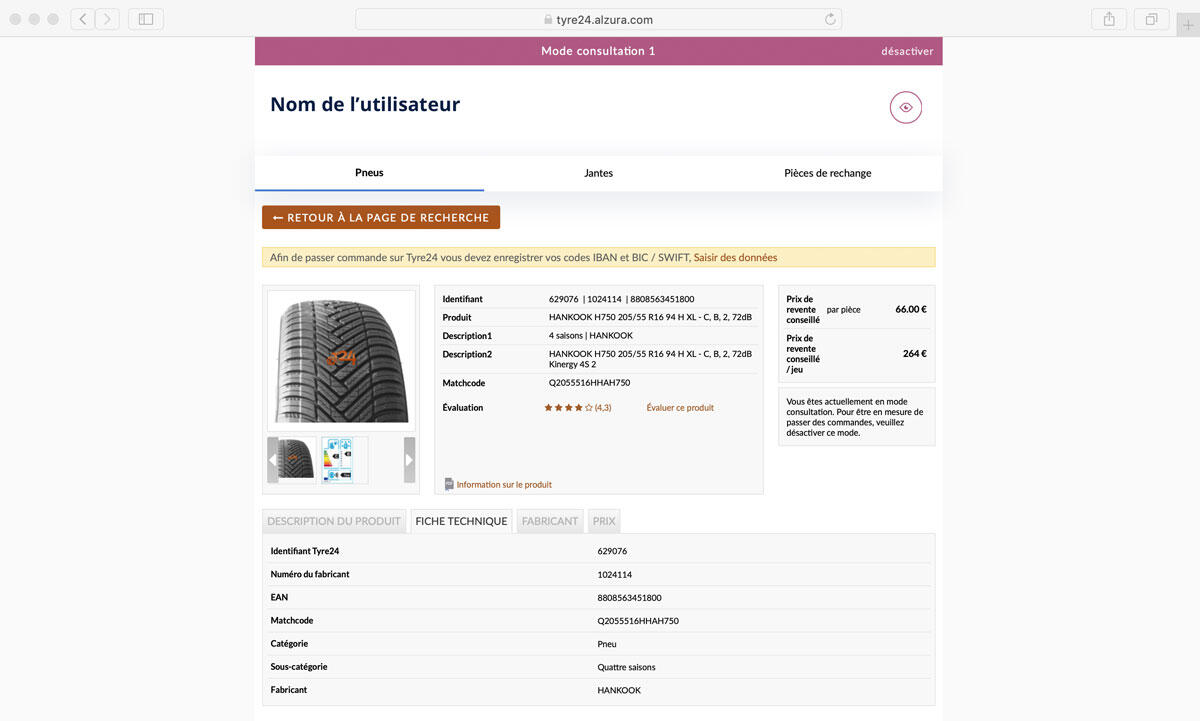Click the large tyre product image

point(341,361)
